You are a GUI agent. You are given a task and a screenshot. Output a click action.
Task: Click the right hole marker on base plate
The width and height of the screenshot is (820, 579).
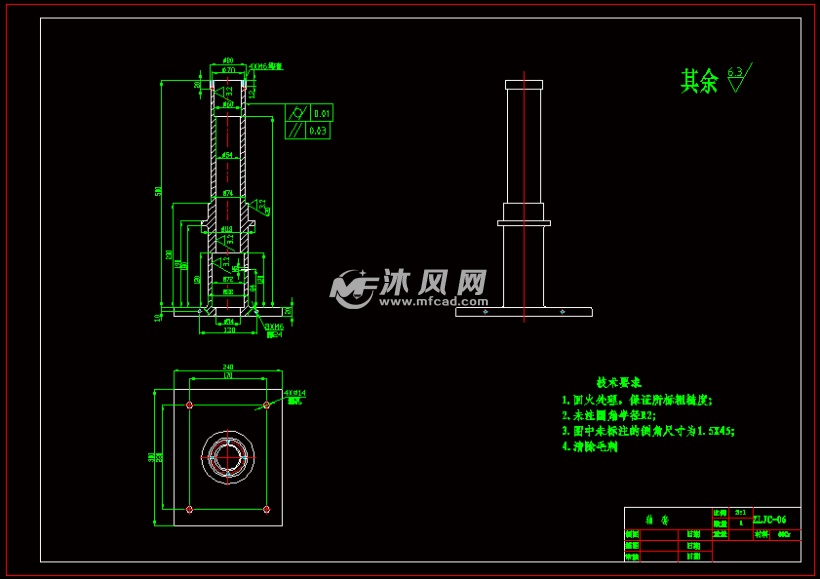point(562,312)
